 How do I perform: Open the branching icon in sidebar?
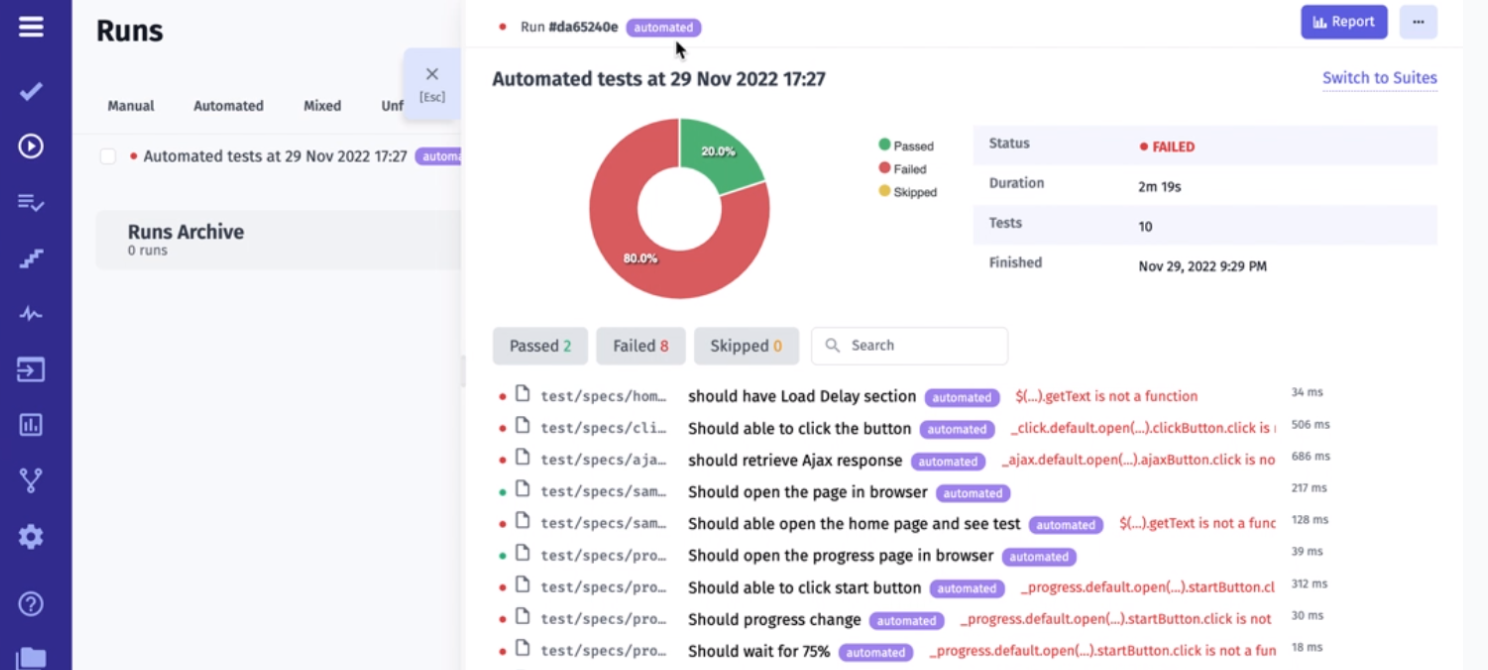(x=31, y=481)
